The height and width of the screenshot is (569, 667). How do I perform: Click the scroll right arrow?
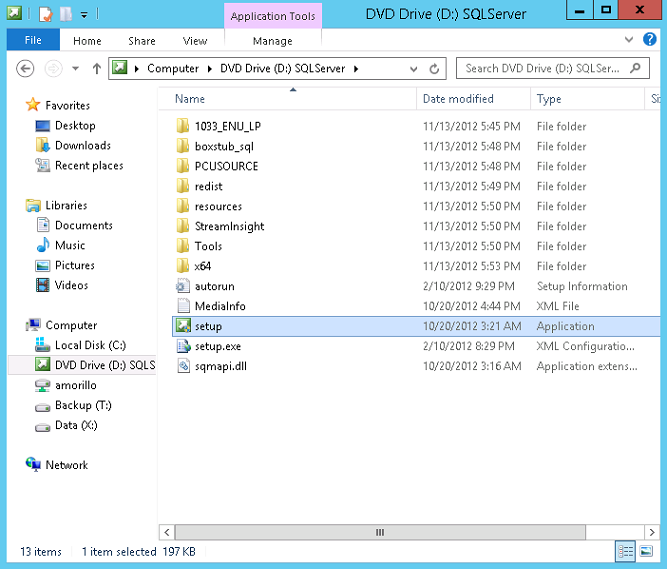click(652, 532)
